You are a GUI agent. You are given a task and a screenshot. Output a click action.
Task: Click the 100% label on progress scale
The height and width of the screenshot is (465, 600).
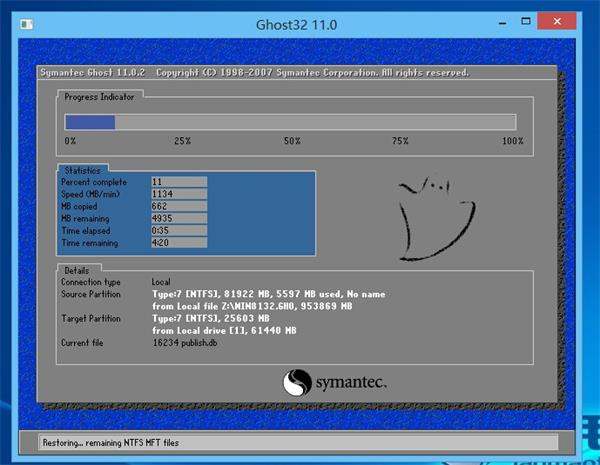pyautogui.click(x=512, y=141)
